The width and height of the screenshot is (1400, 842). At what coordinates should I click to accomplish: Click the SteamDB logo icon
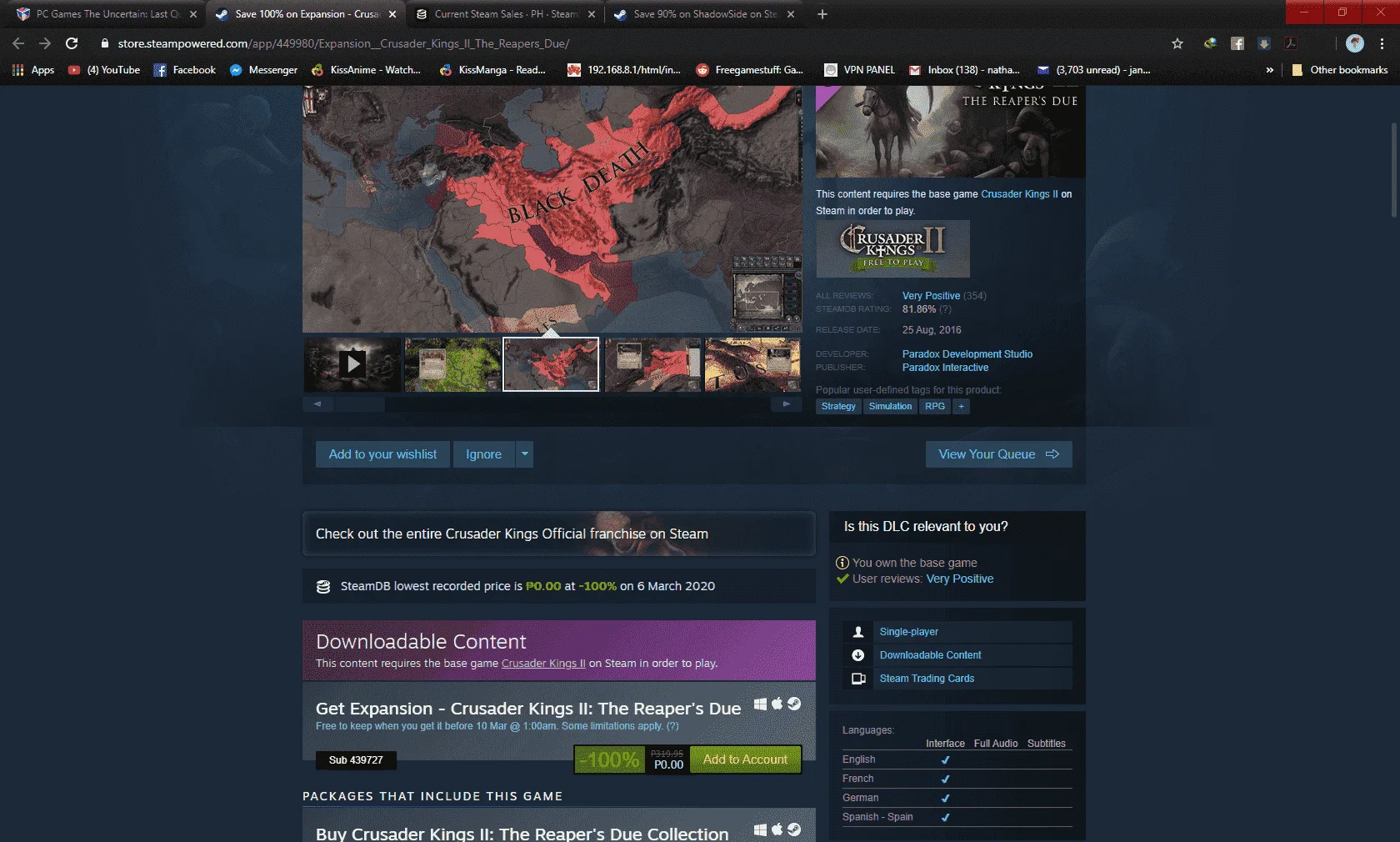[323, 586]
